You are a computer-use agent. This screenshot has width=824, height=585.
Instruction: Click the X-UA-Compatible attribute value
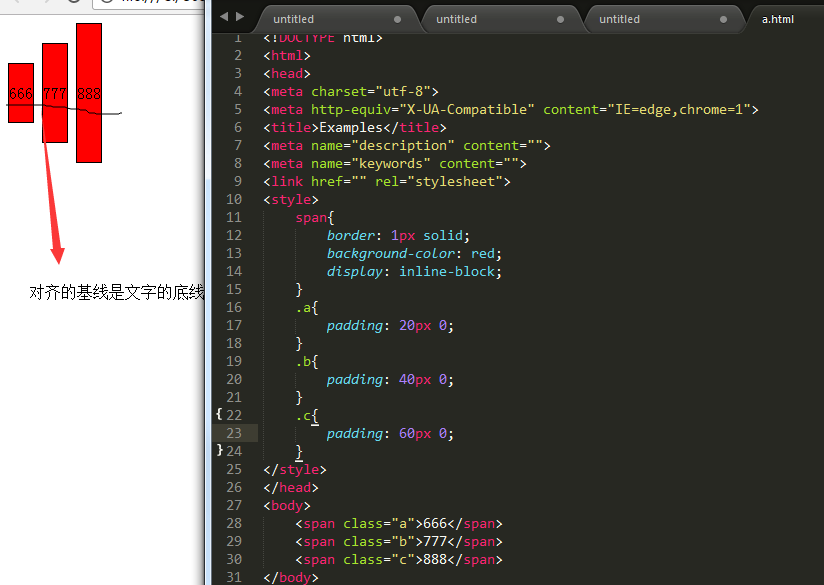click(x=467, y=109)
